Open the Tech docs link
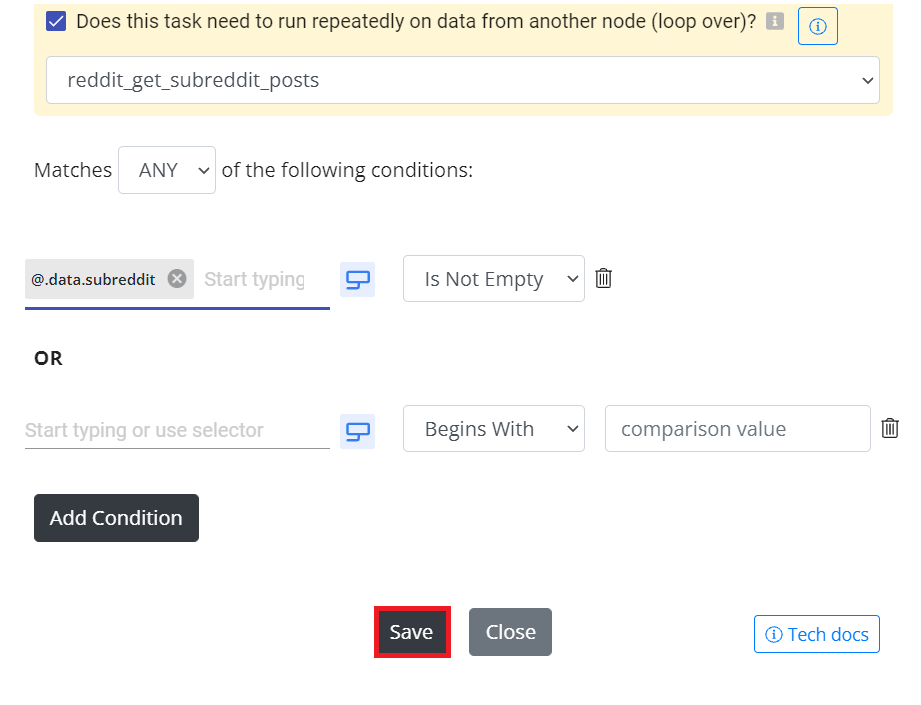 tap(817, 634)
